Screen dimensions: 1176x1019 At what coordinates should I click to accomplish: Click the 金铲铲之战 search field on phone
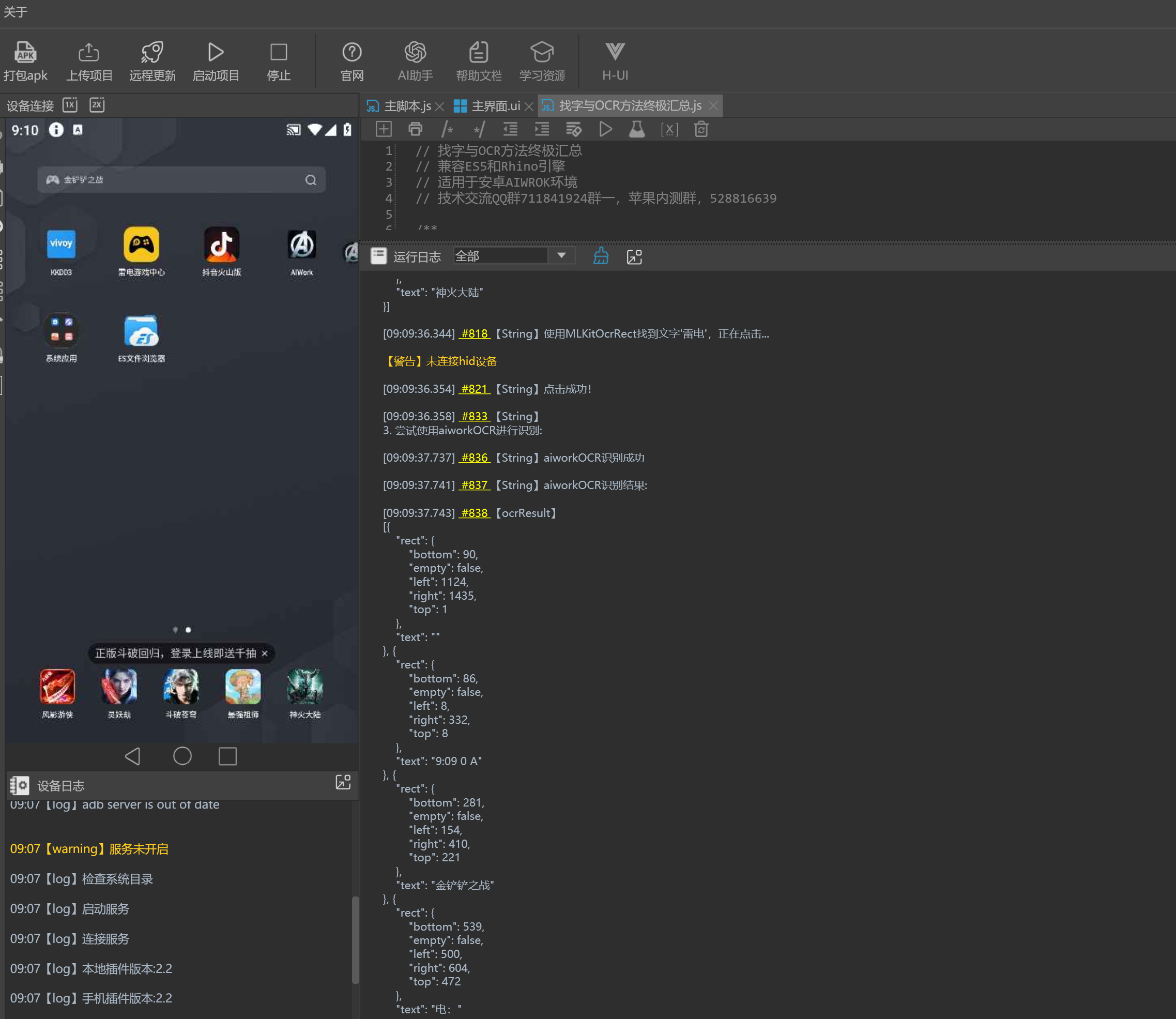pyautogui.click(x=181, y=180)
